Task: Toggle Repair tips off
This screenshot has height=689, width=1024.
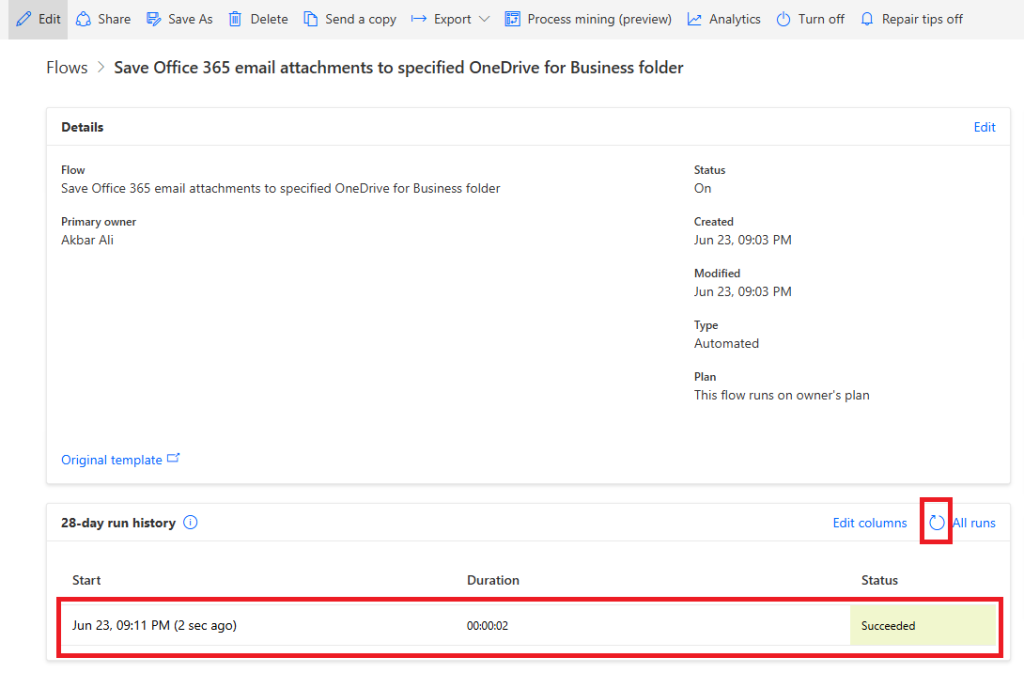Action: pyautogui.click(x=911, y=19)
